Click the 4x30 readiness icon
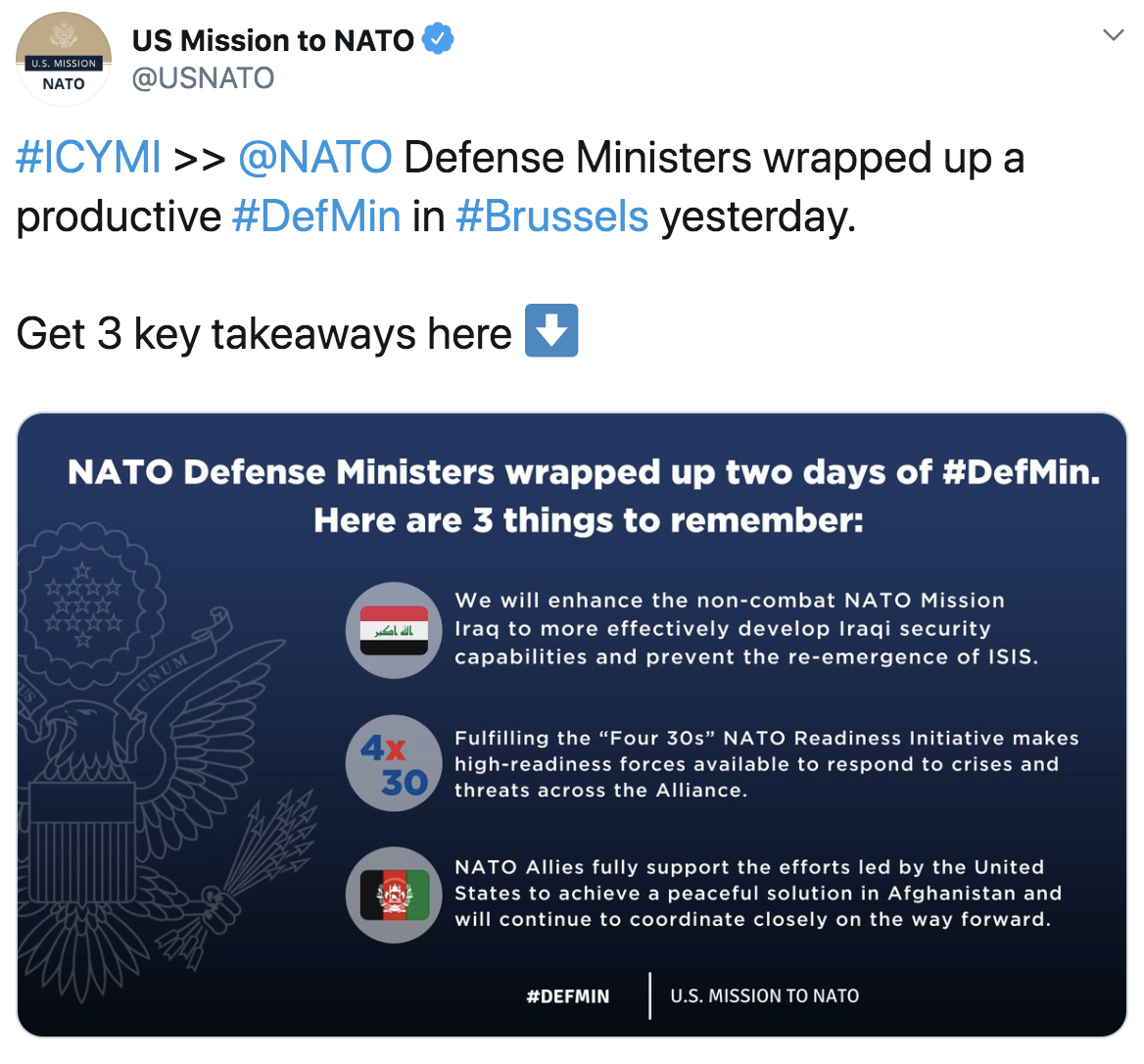This screenshot has height=1064, width=1144. click(x=394, y=763)
